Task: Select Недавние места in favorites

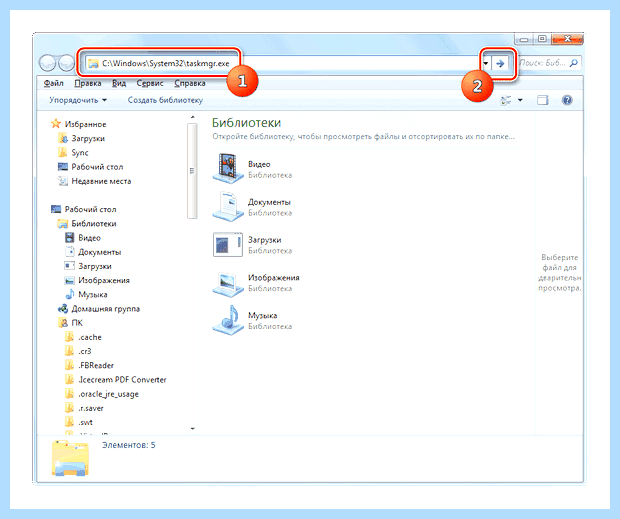Action: (101, 181)
